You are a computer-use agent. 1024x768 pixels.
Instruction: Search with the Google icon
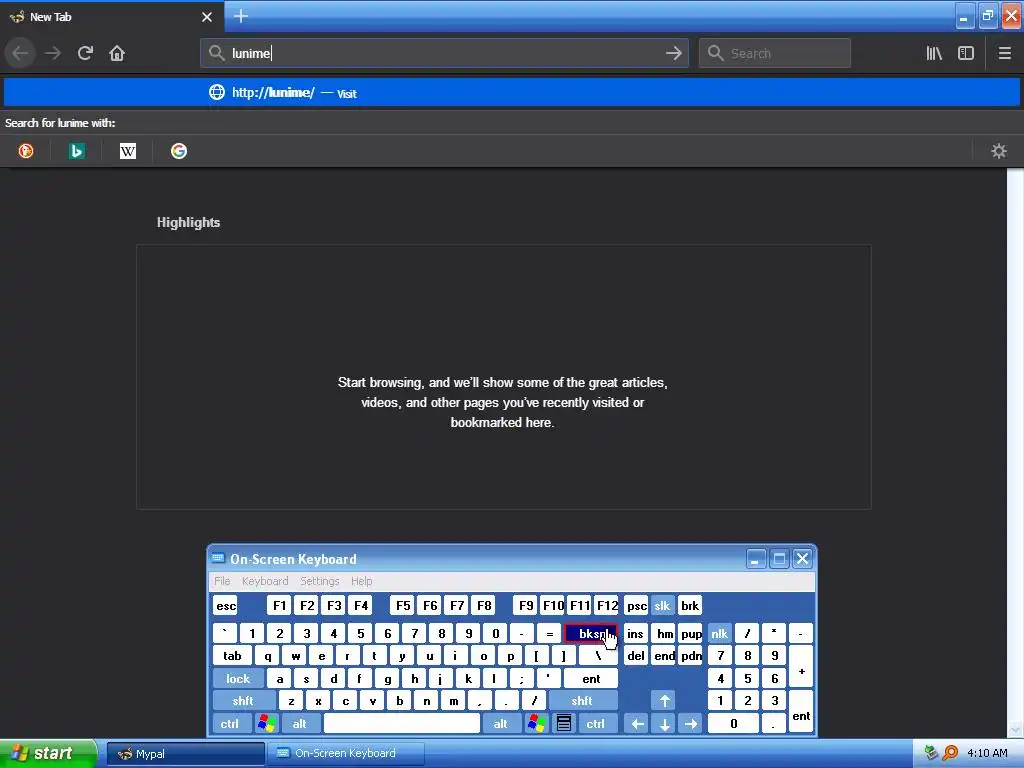[179, 151]
